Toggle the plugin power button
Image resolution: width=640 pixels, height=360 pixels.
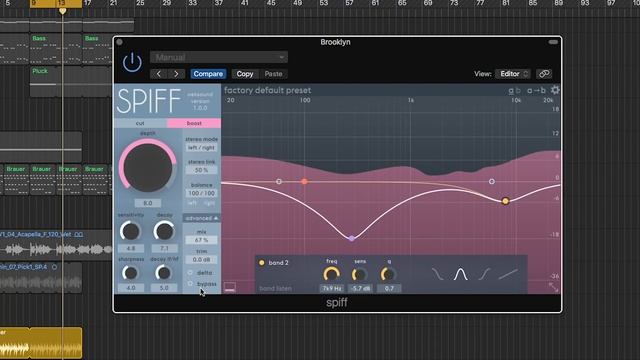[x=132, y=62]
